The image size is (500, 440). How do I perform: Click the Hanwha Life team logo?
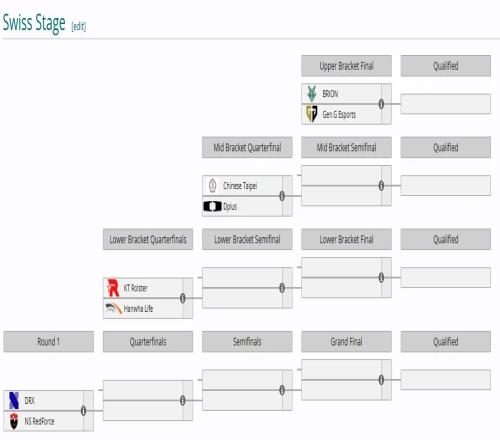coord(113,308)
